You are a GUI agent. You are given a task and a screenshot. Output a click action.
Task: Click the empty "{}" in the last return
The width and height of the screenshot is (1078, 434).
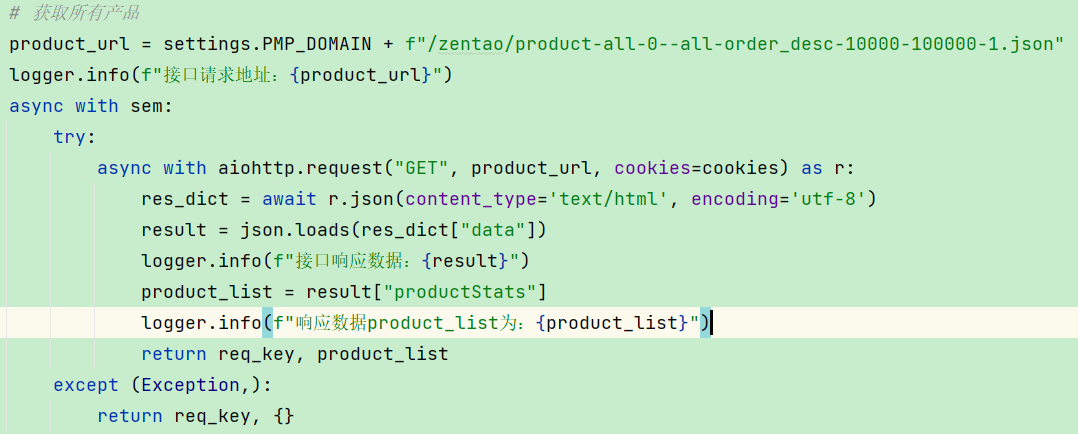point(283,416)
